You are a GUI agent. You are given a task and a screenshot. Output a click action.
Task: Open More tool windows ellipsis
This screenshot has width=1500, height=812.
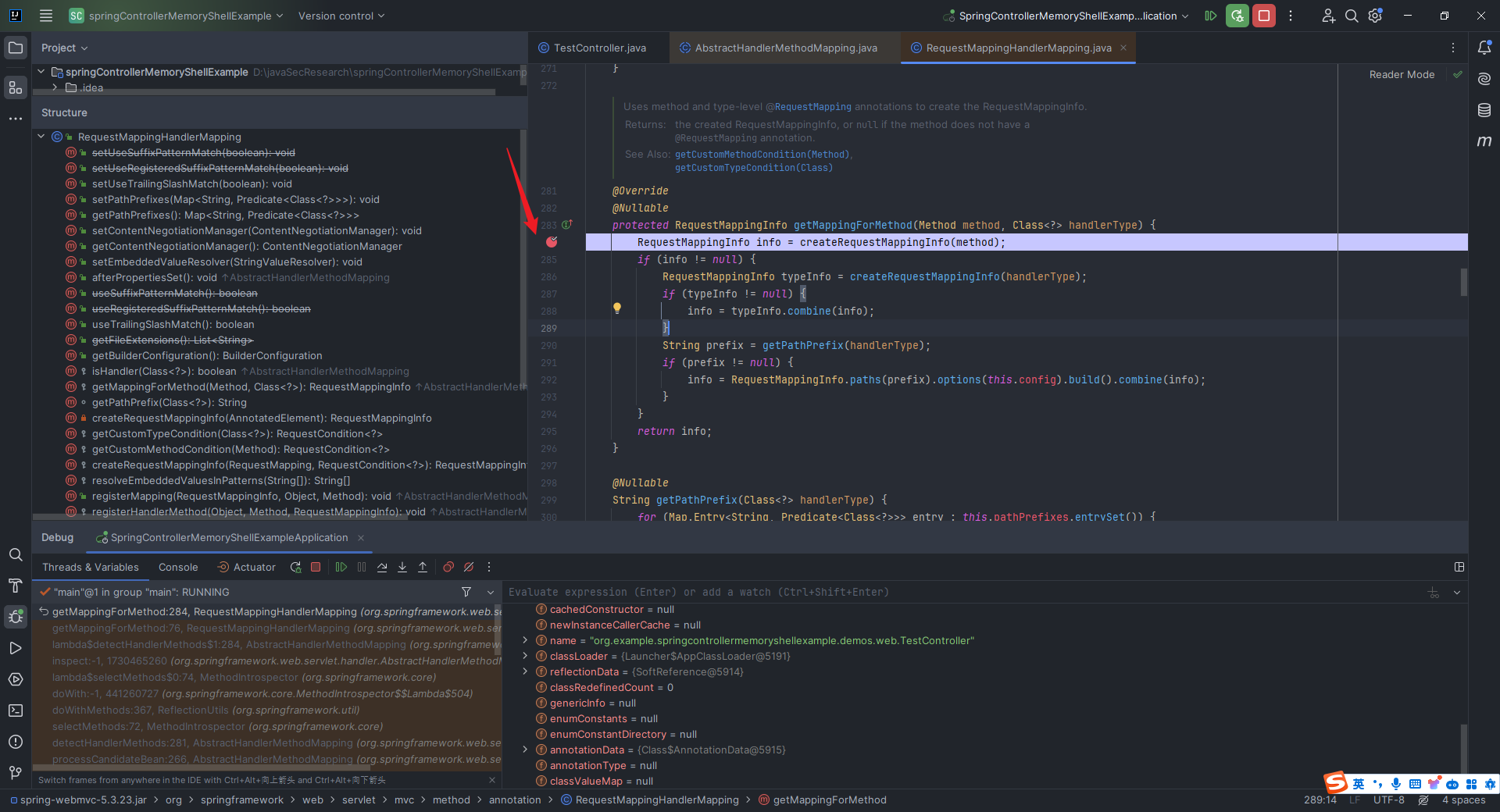pos(16,119)
